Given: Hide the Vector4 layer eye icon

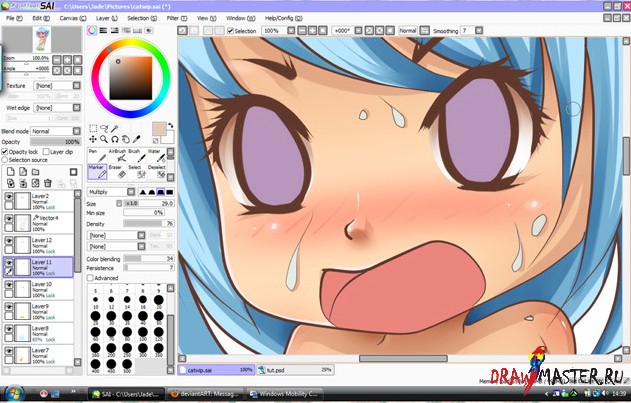Looking at the screenshot, I should [8, 218].
